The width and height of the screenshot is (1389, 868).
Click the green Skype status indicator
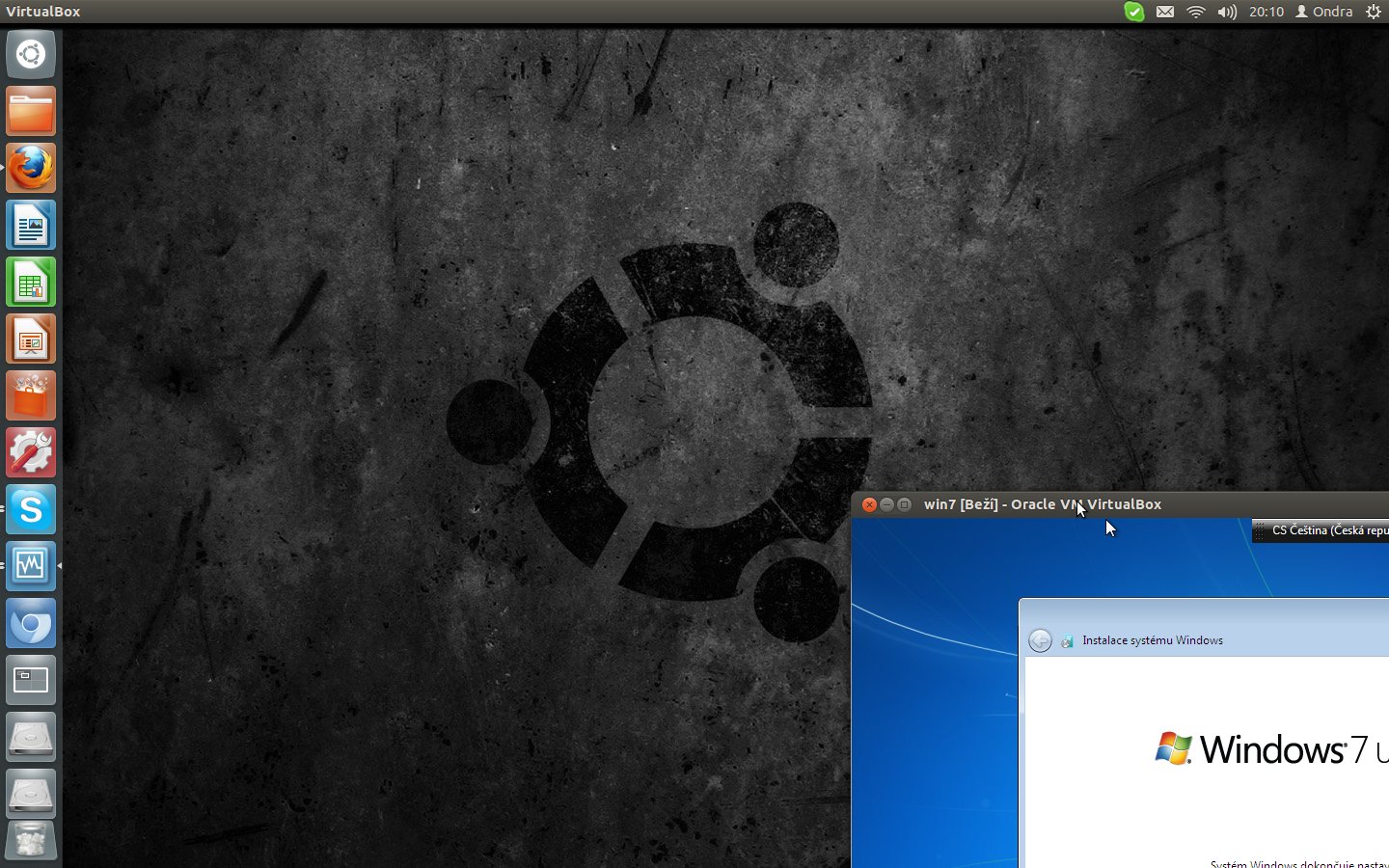pos(1134,12)
